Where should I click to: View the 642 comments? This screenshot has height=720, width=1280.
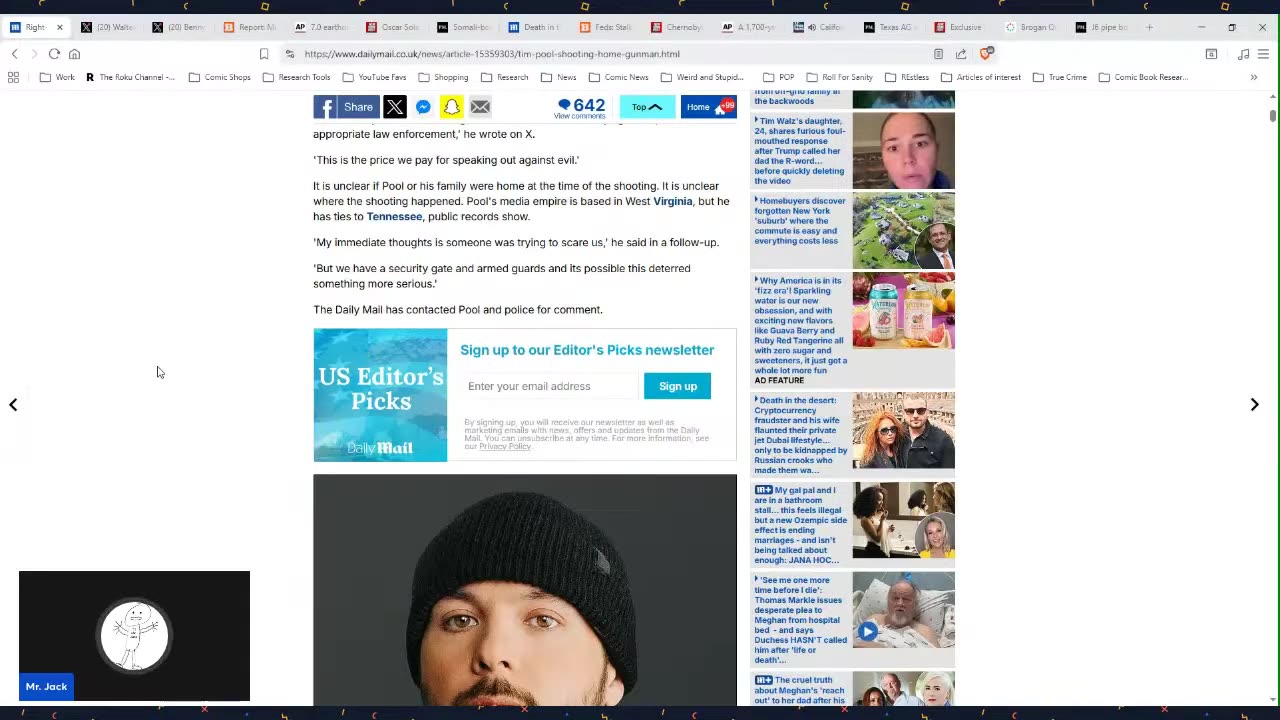pos(581,108)
